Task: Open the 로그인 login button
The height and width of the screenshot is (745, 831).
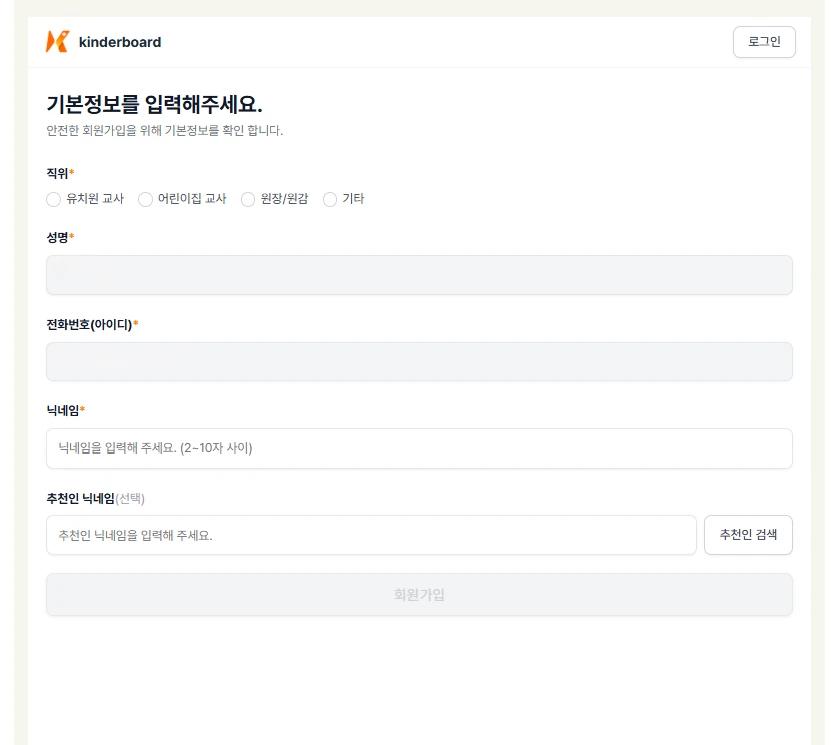Action: pos(764,42)
